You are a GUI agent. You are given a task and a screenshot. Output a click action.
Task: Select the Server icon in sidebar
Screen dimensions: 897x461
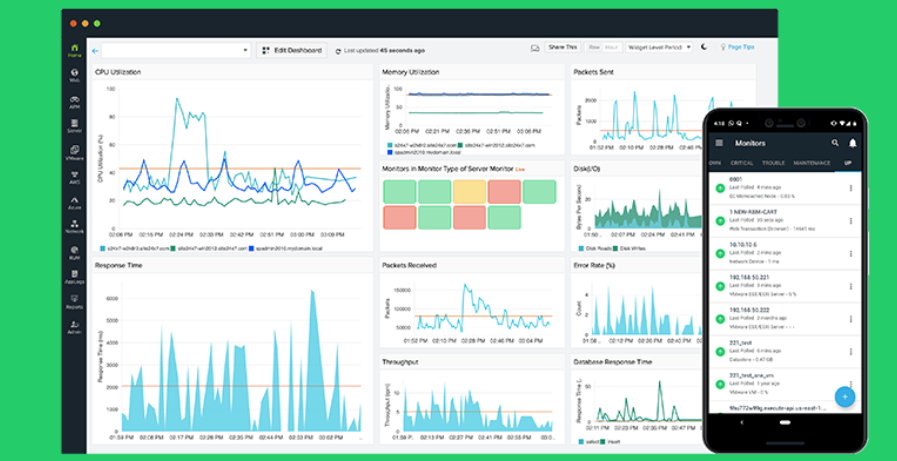tap(75, 127)
